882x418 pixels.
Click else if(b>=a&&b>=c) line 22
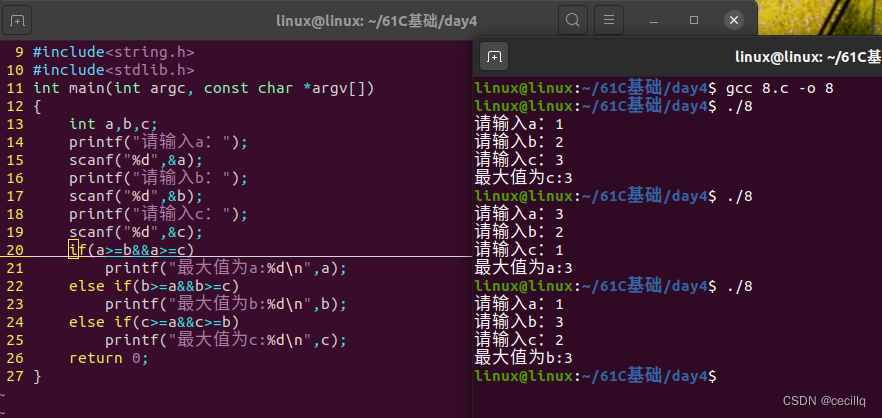[154, 286]
